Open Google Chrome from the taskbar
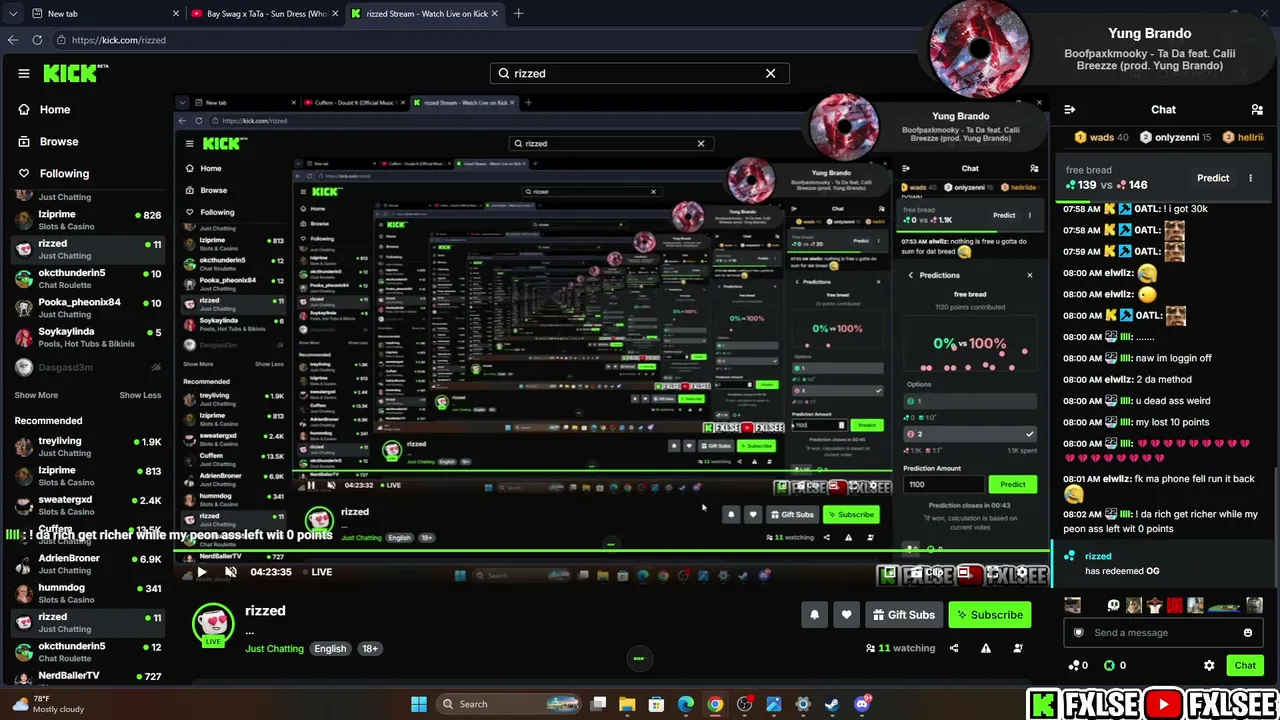This screenshot has width=1280, height=720. tap(715, 704)
